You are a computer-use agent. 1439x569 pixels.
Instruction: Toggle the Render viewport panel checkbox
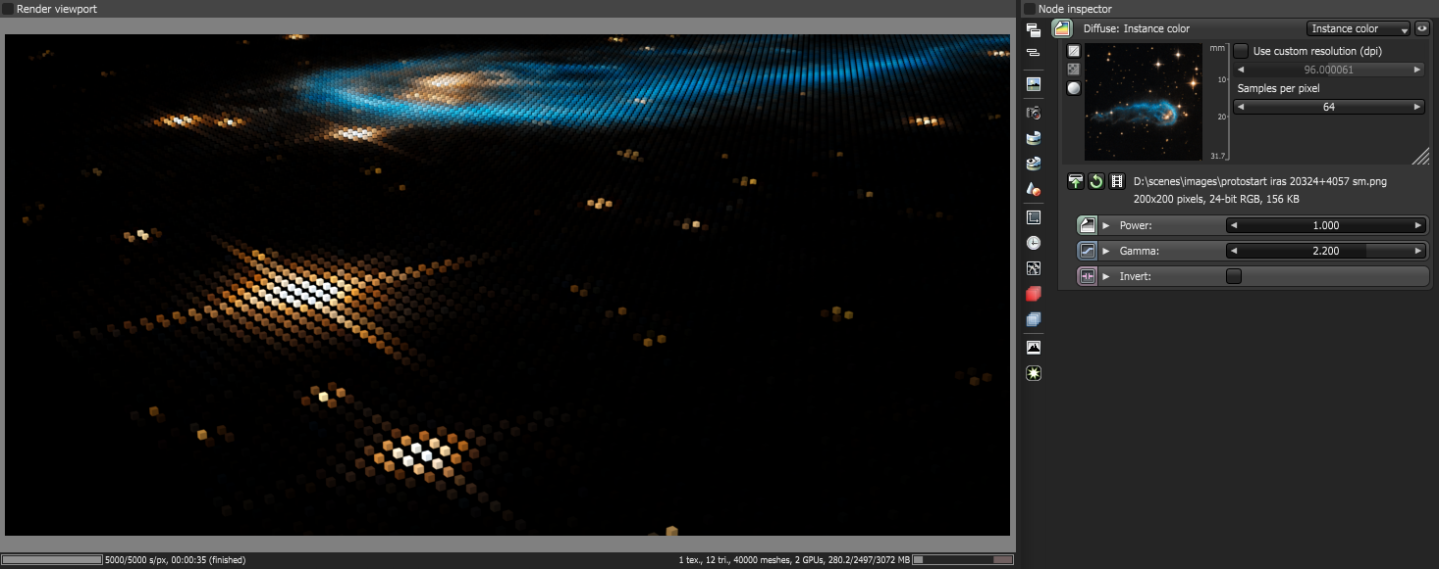(x=8, y=9)
